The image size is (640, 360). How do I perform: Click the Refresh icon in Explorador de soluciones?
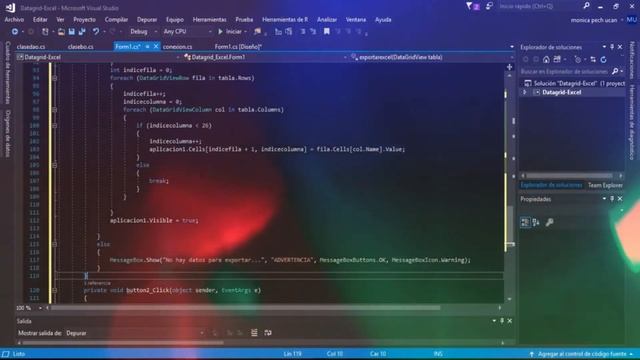[603, 60]
